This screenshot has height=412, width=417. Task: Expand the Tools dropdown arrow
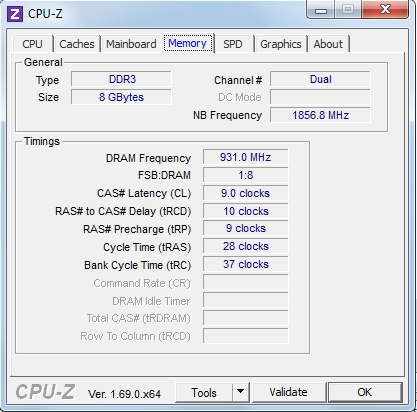pos(241,393)
